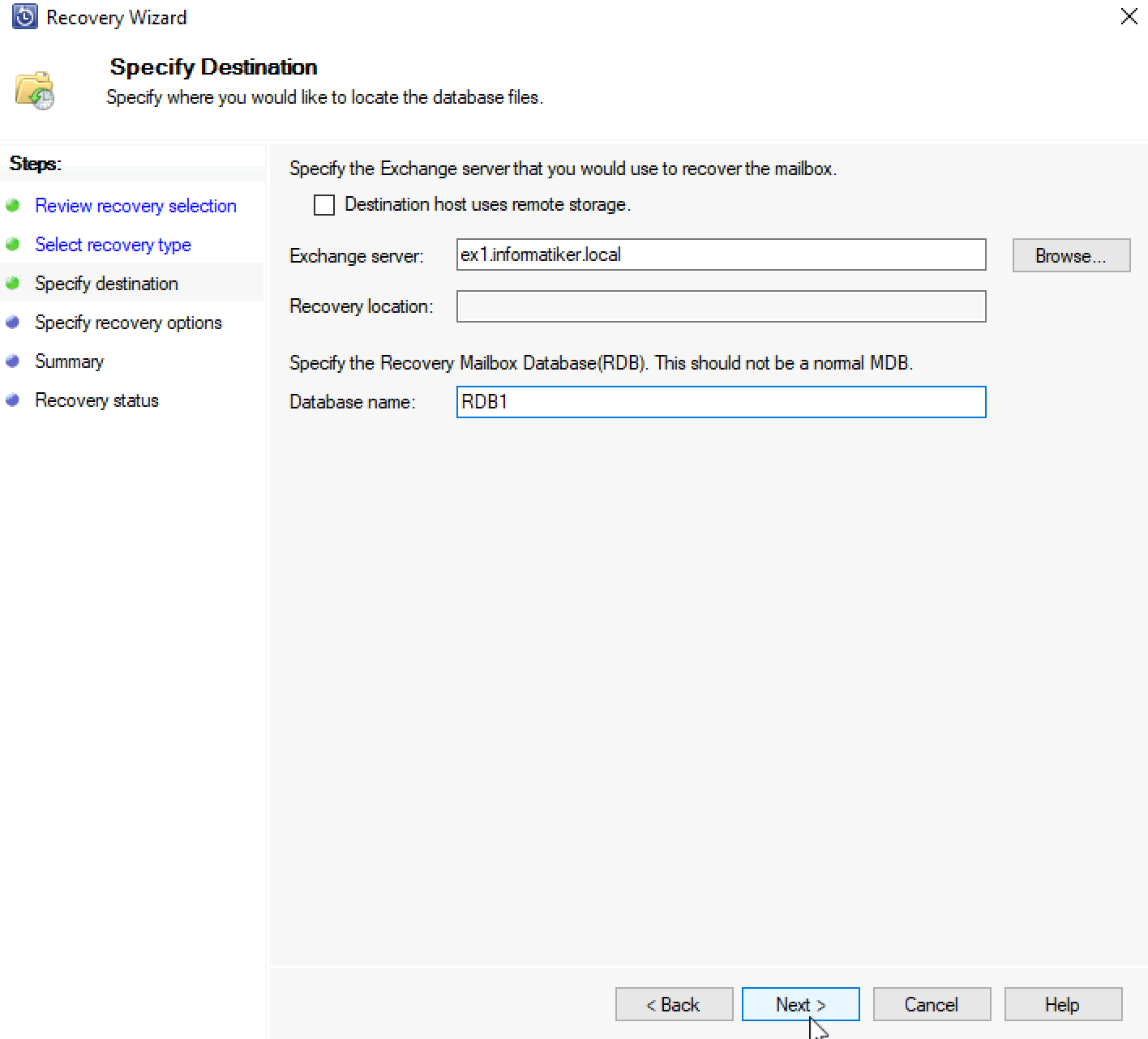Click green bullet beside Select recovery type
The height and width of the screenshot is (1039, 1148).
pyautogui.click(x=12, y=244)
